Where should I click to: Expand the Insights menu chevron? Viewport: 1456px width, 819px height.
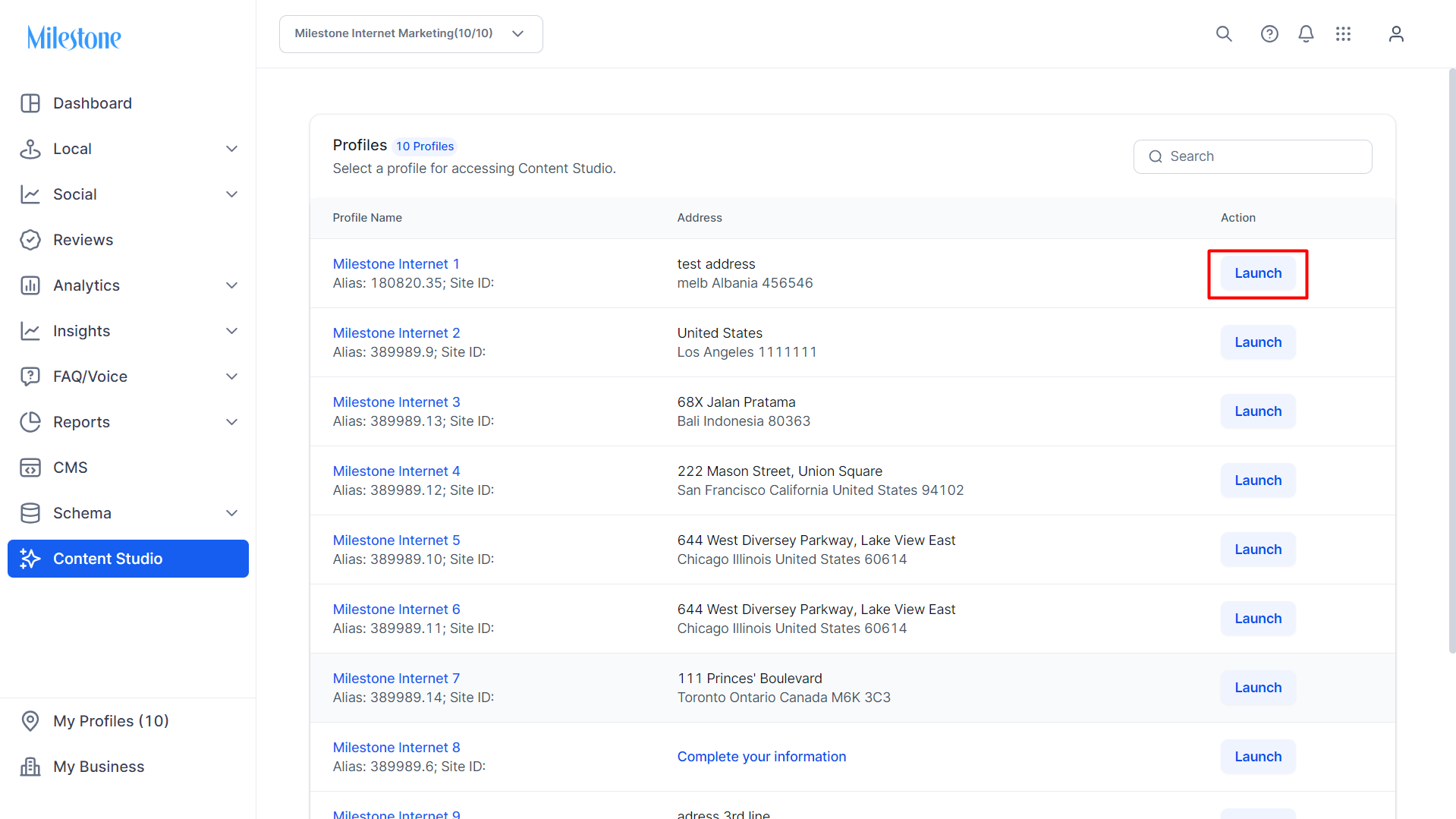pos(232,331)
